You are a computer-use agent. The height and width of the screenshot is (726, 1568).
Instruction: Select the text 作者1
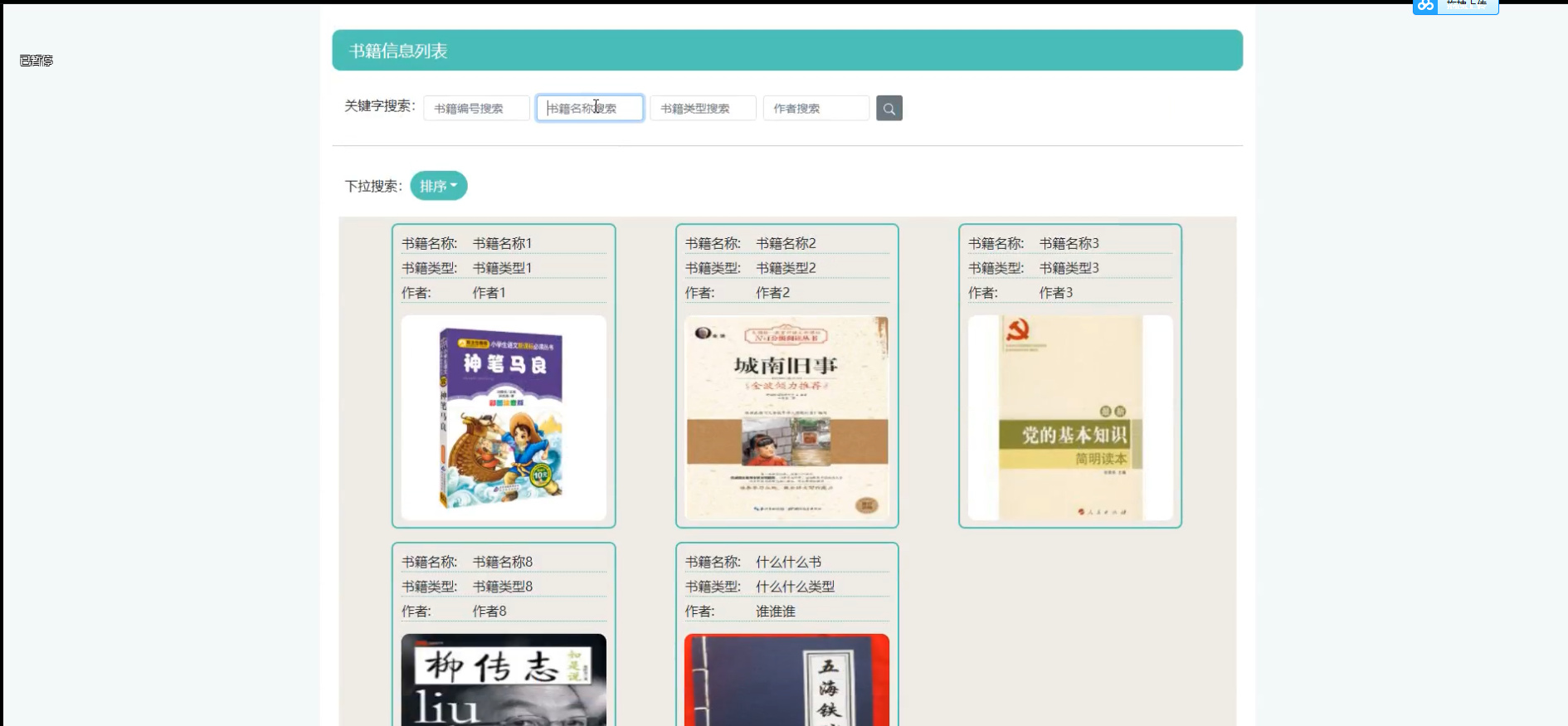point(489,293)
